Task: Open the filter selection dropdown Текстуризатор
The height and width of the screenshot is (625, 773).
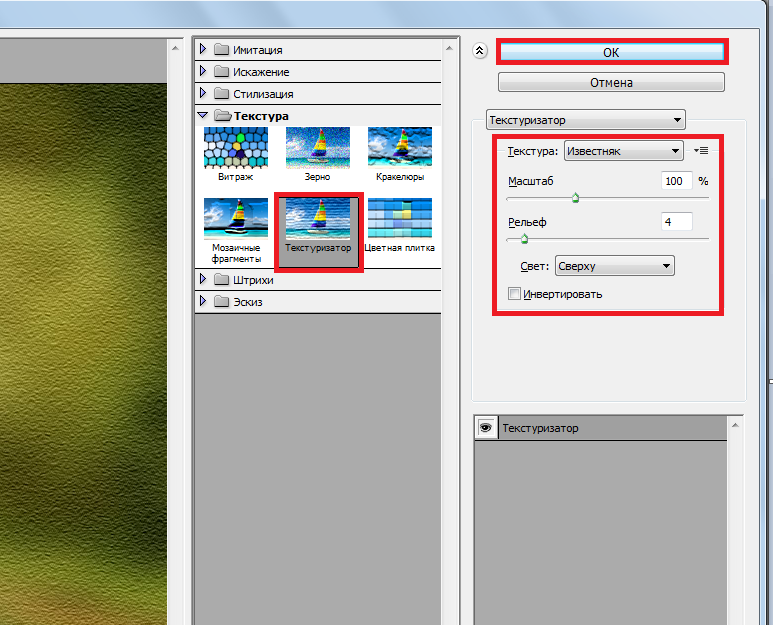Action: point(585,120)
